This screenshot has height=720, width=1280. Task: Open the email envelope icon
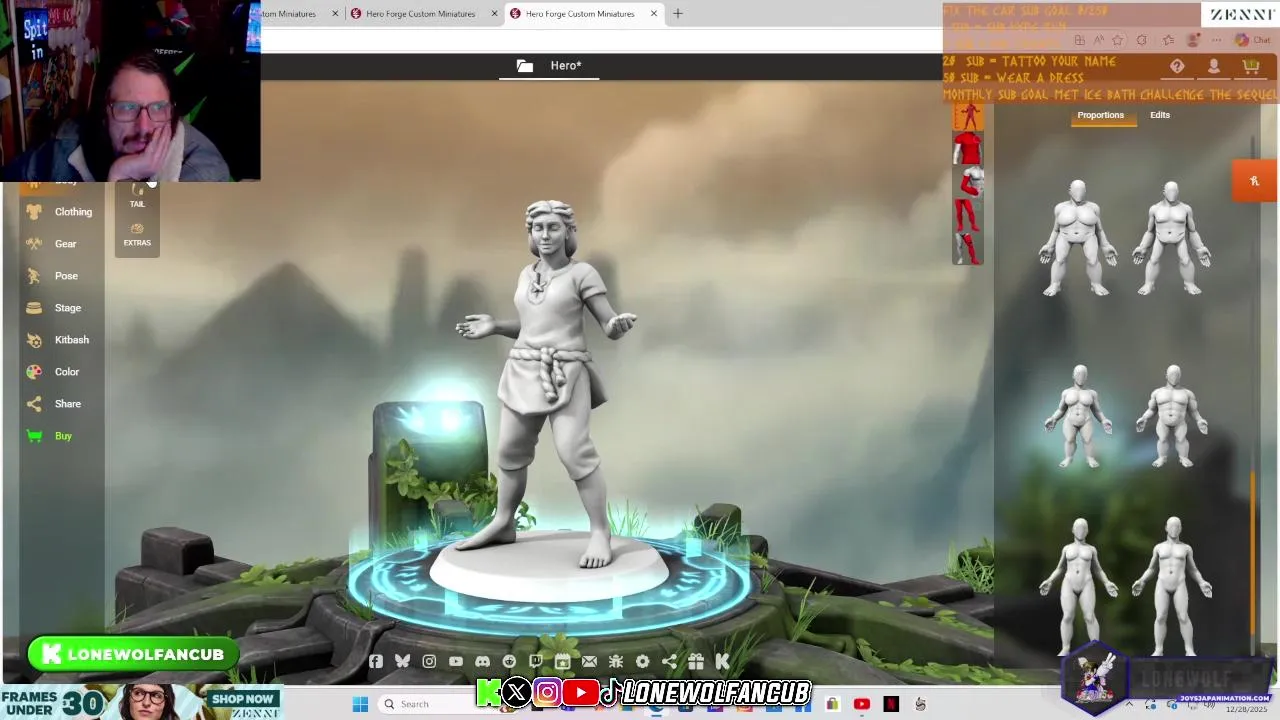pyautogui.click(x=589, y=661)
